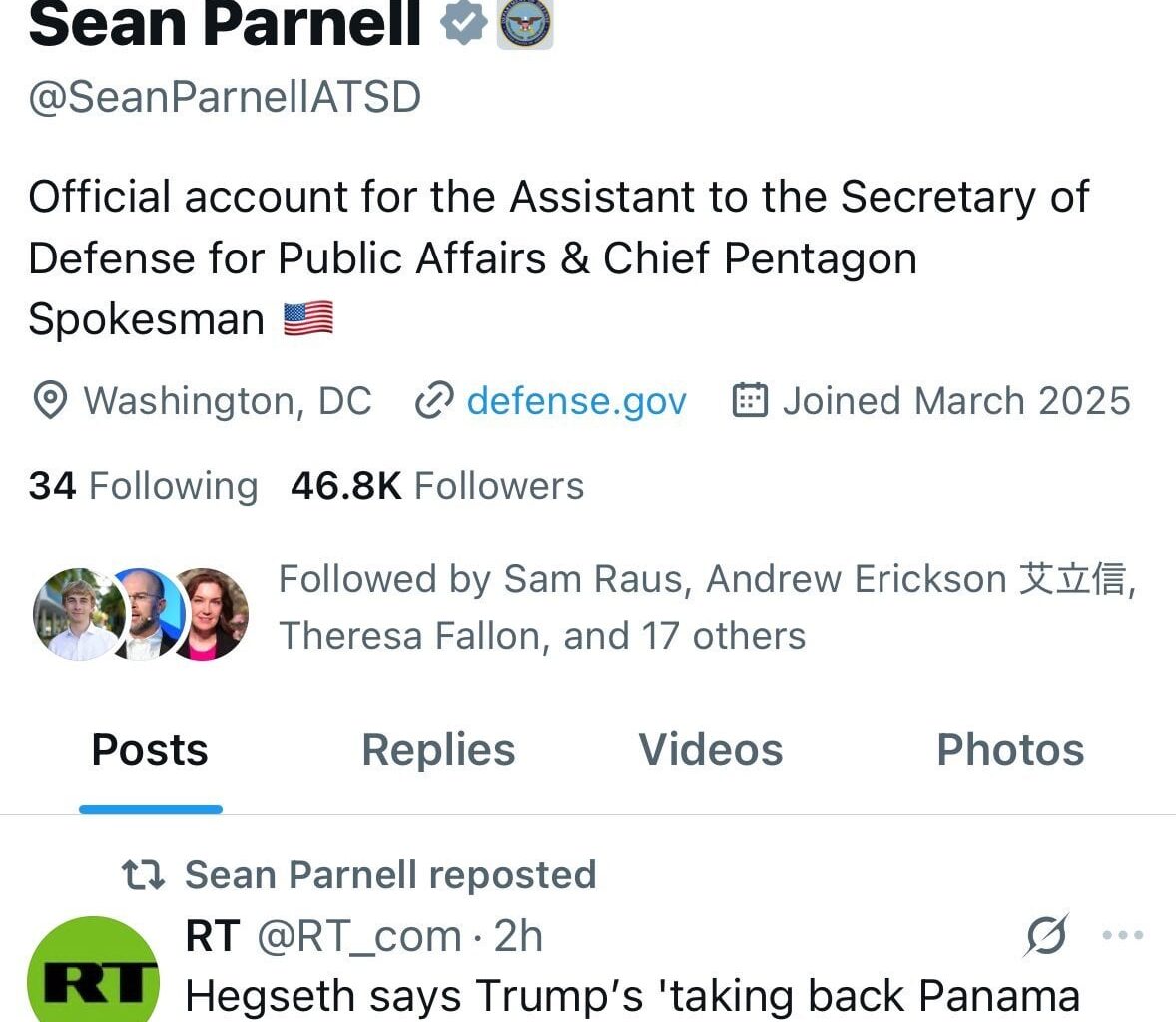Open the 46.8K Followers list
1176x1022 pixels.
pyautogui.click(x=436, y=486)
